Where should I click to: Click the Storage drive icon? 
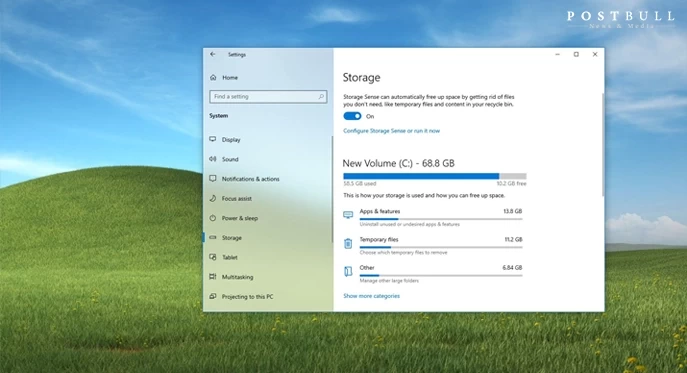213,238
